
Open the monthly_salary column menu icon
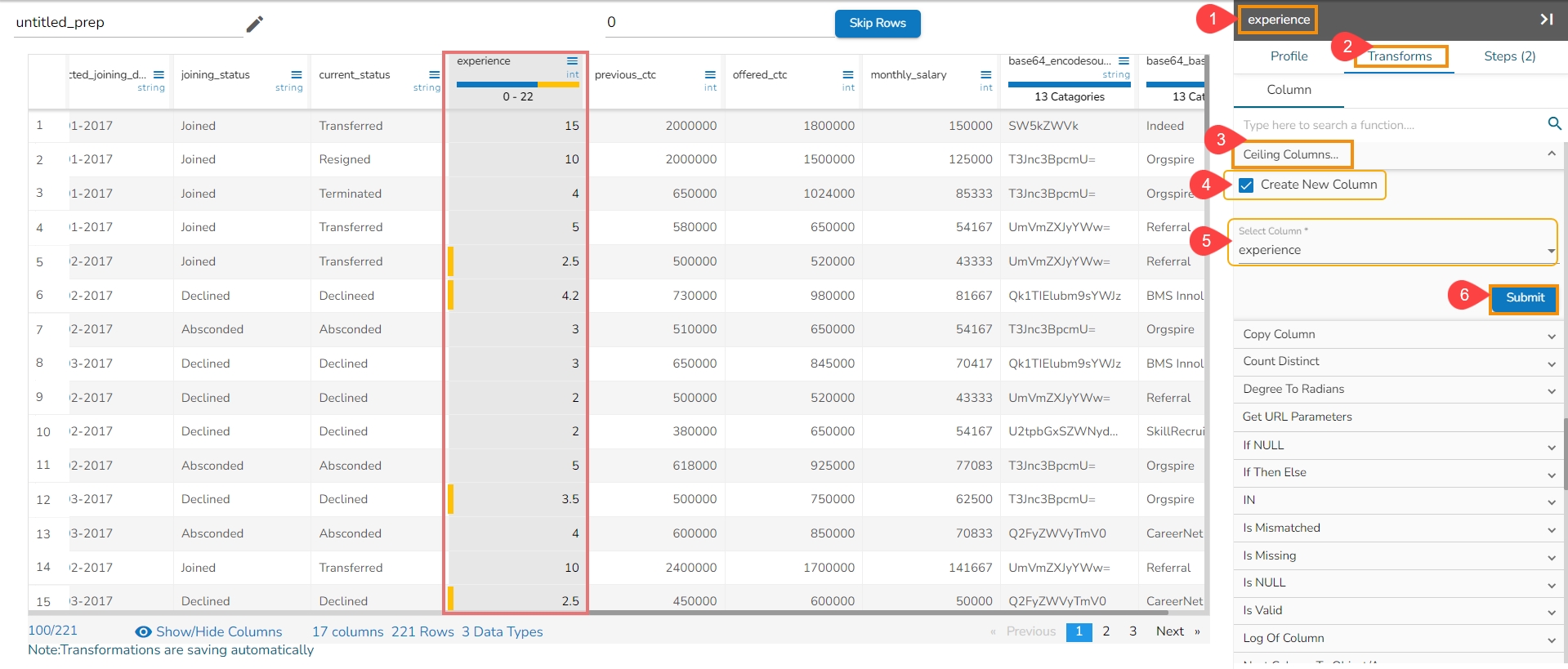(x=986, y=74)
